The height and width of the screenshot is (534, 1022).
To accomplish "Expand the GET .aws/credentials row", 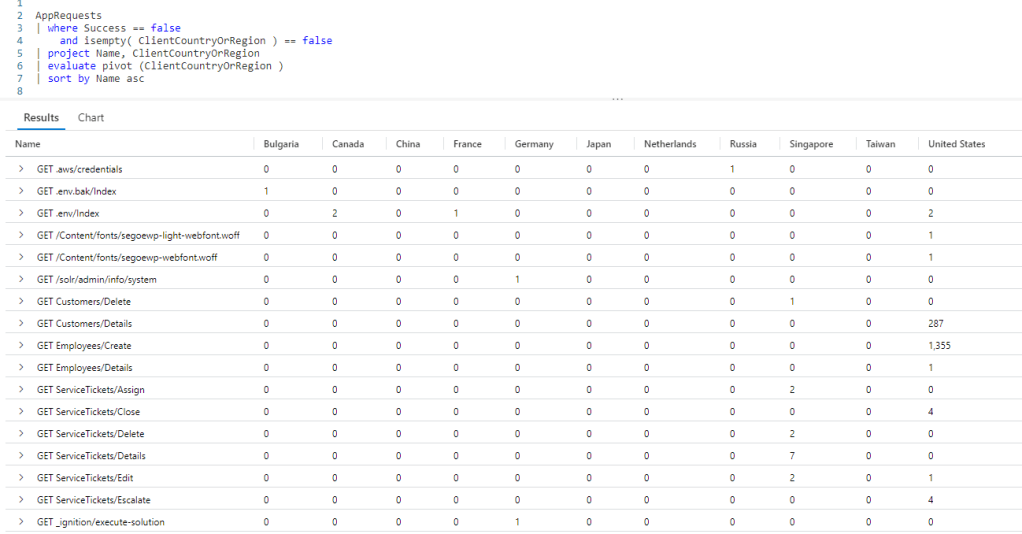I will (21, 169).
